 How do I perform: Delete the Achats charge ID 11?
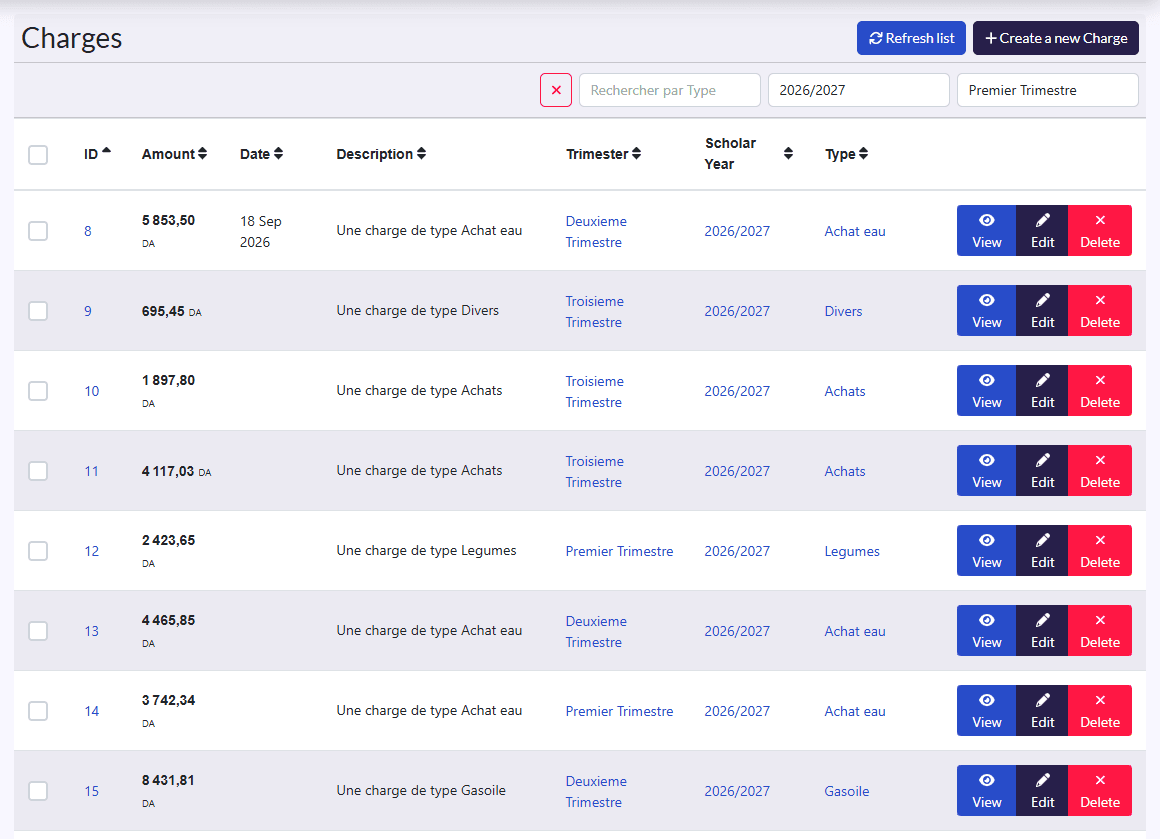[1100, 471]
